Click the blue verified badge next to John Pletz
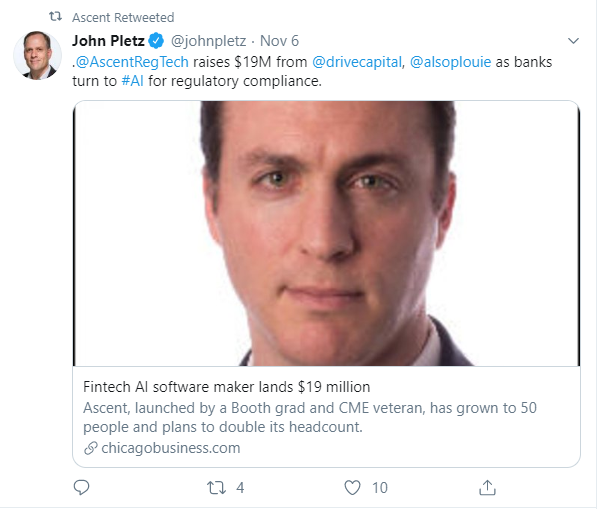597x509 pixels. 156,41
